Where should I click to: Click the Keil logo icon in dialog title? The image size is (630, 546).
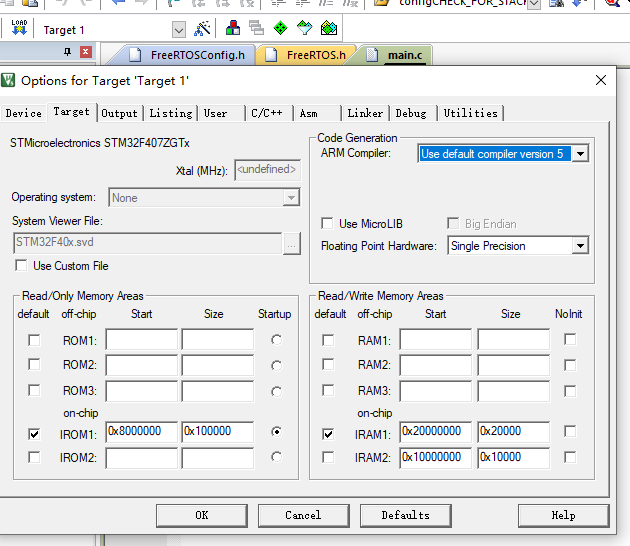[x=8, y=80]
